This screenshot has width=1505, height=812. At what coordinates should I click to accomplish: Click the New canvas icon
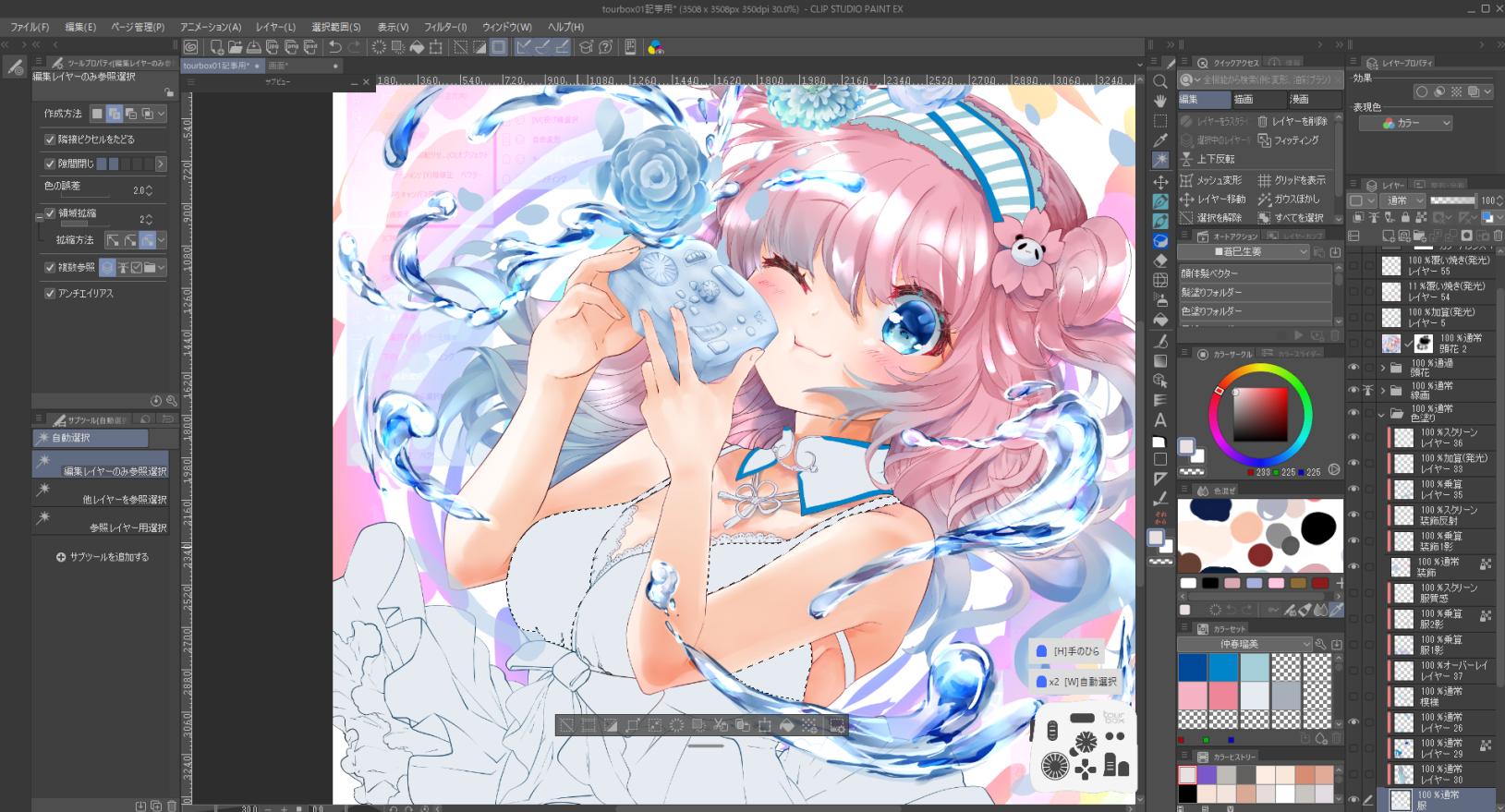(216, 47)
